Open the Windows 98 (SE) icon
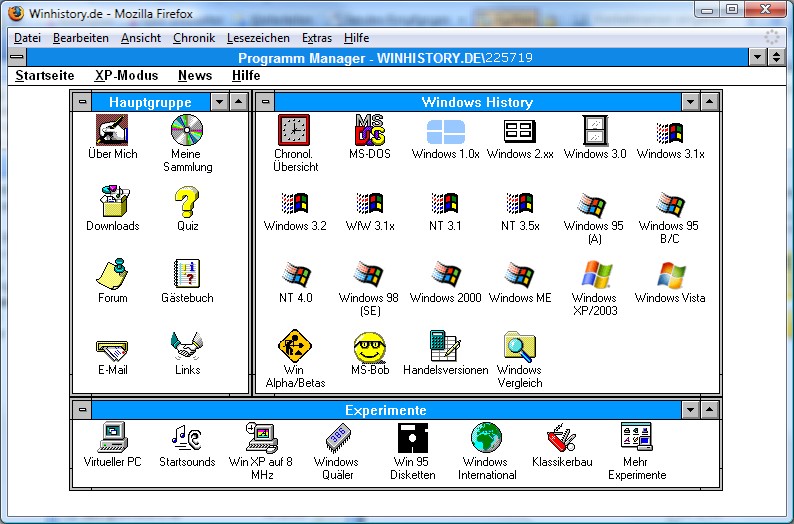Image resolution: width=794 pixels, height=524 pixels. point(369,274)
